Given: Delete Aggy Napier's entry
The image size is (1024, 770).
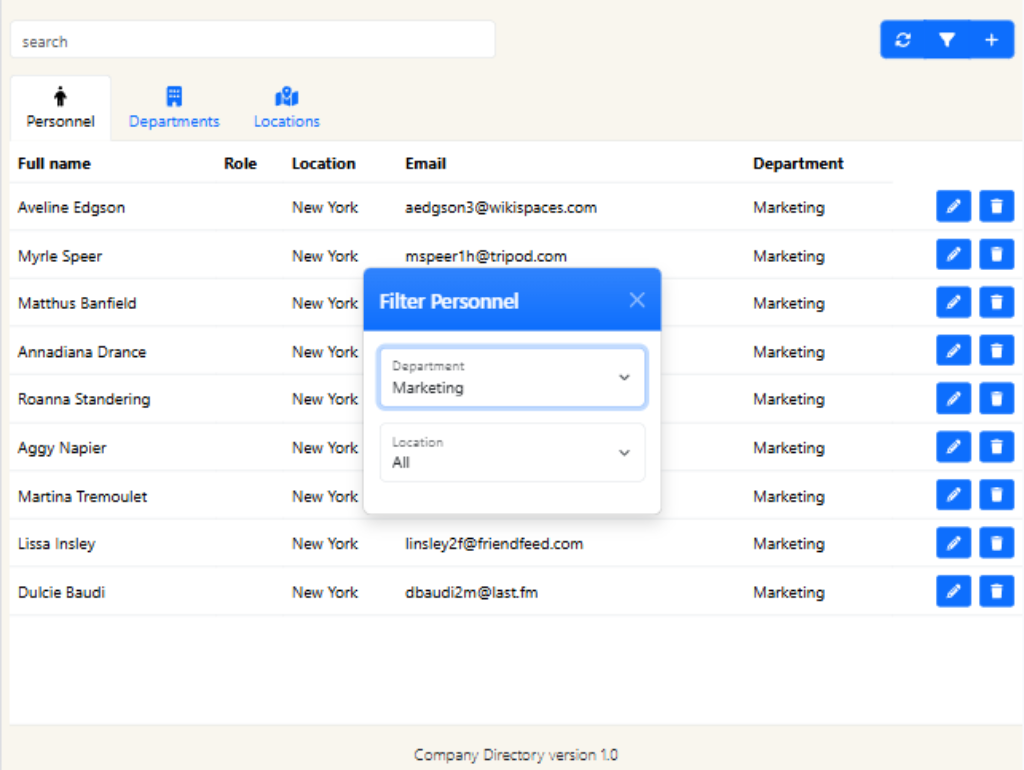Looking at the screenshot, I should coord(996,446).
